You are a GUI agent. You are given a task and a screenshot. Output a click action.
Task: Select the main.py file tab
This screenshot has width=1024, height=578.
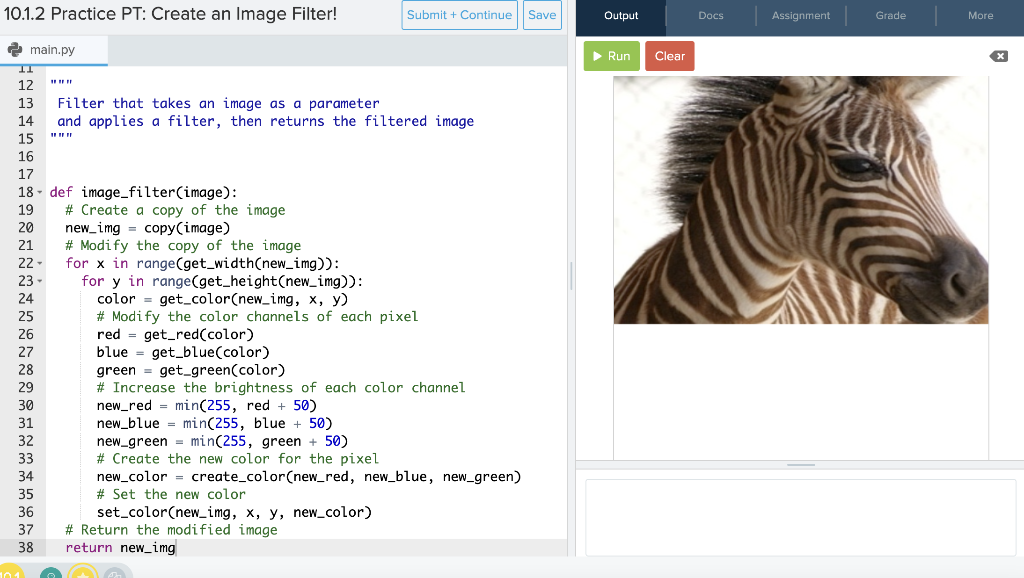pyautogui.click(x=55, y=48)
